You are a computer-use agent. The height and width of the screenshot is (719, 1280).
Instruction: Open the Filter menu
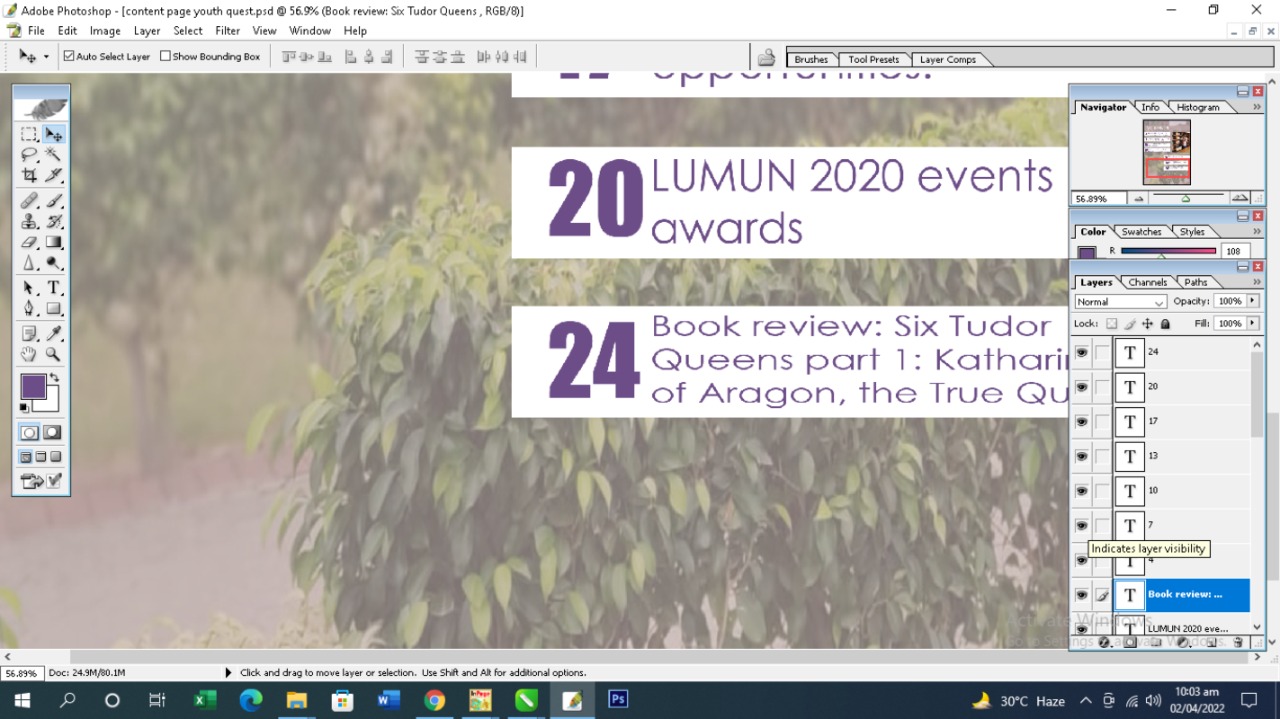pyautogui.click(x=227, y=31)
